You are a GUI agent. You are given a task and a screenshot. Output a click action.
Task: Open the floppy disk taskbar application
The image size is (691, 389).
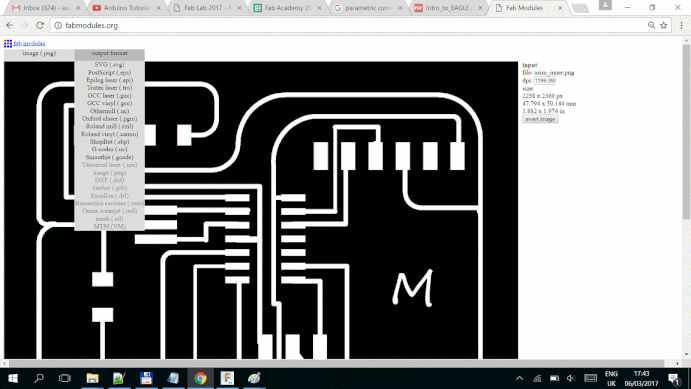(x=146, y=378)
